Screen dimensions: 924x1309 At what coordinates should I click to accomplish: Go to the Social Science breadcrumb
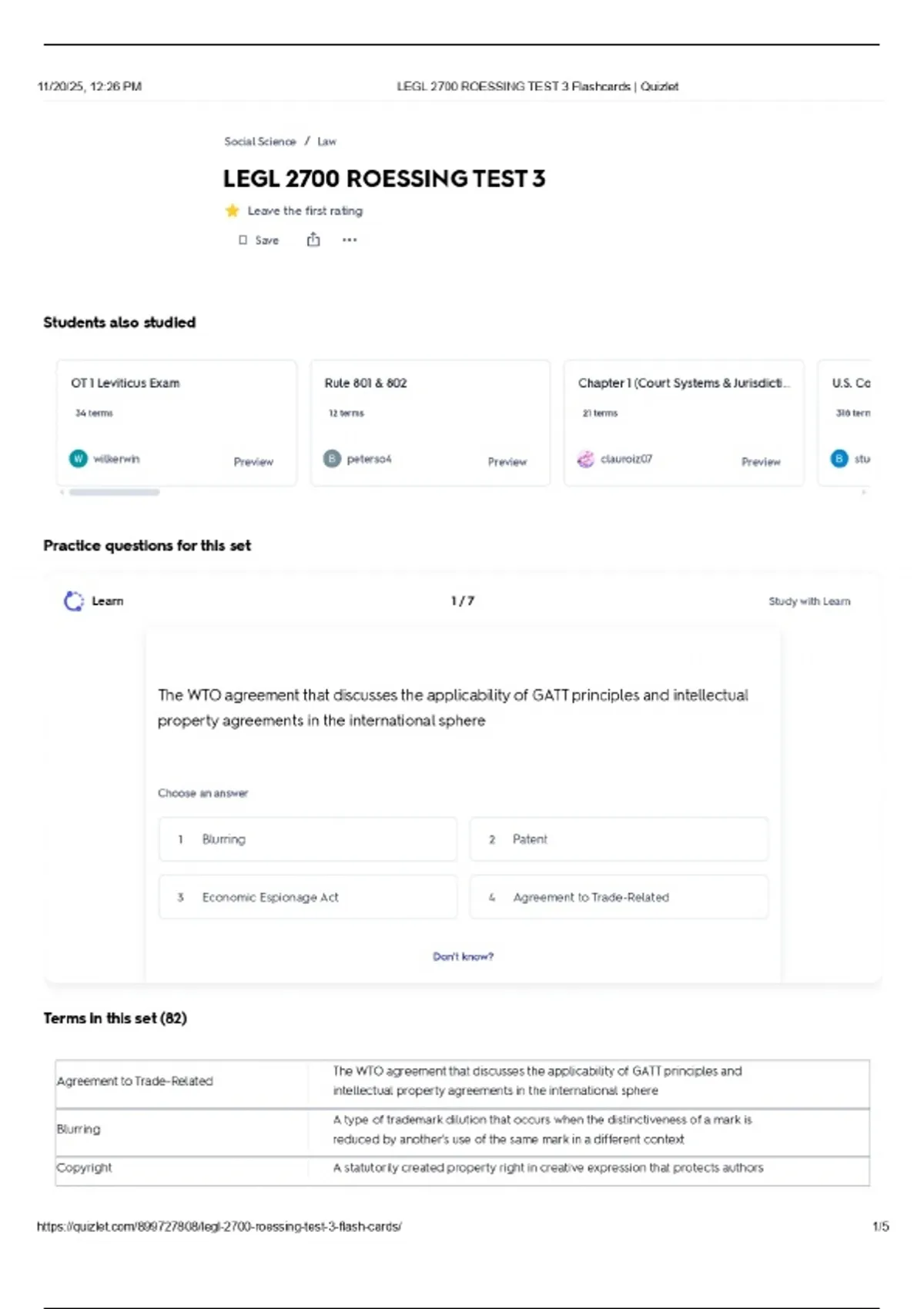pyautogui.click(x=260, y=142)
